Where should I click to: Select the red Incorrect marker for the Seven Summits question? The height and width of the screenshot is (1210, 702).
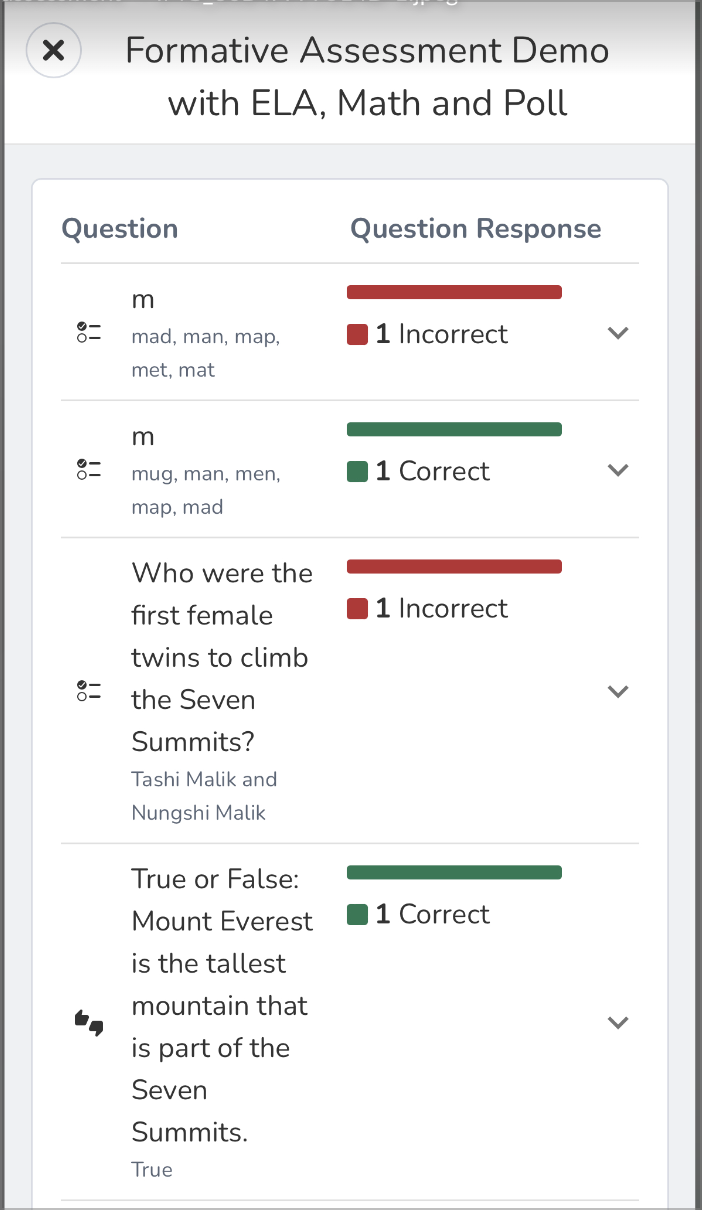pyautogui.click(x=357, y=608)
